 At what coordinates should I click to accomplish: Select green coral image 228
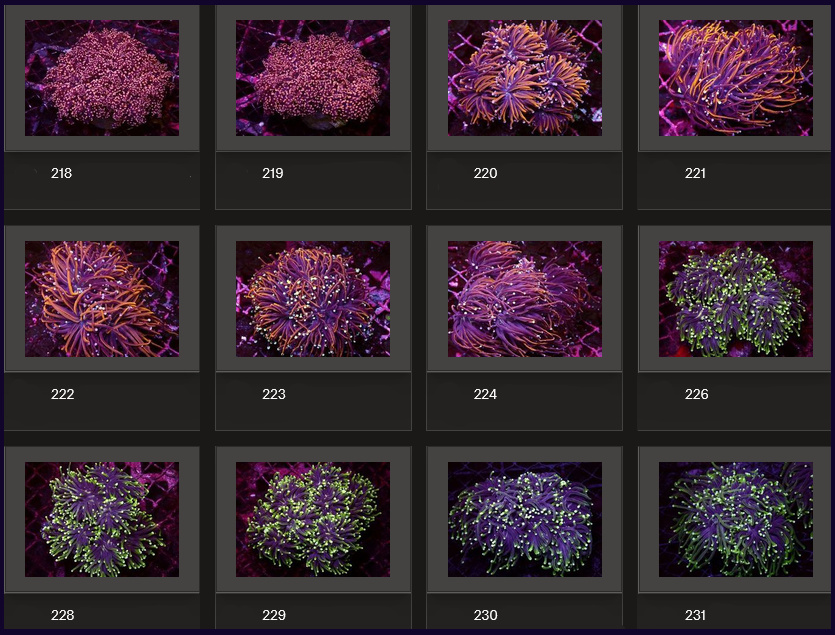pyautogui.click(x=102, y=519)
